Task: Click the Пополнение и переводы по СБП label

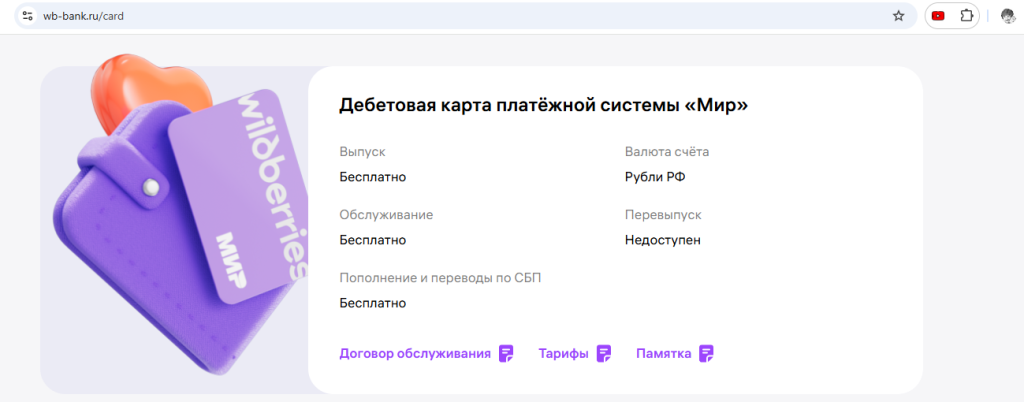Action: point(440,277)
